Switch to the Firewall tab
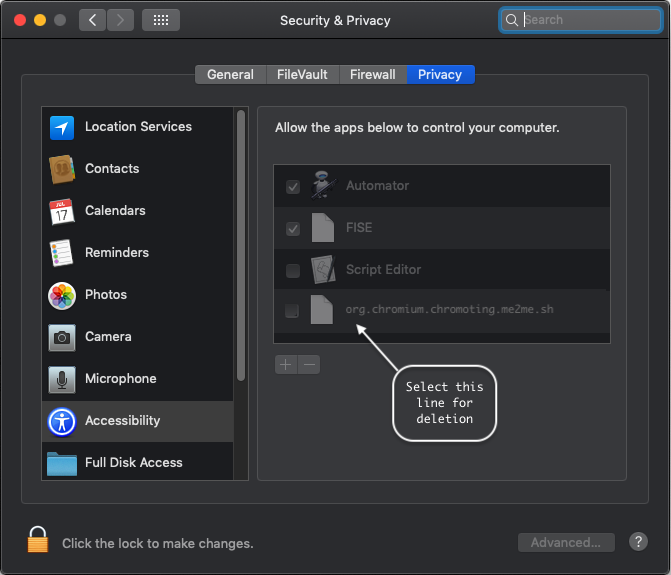The height and width of the screenshot is (575, 671). click(x=373, y=74)
